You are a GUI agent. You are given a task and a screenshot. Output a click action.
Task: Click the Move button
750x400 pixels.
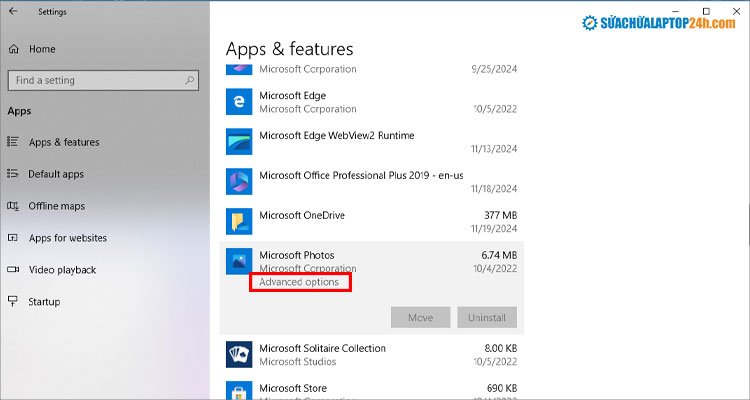coord(420,317)
